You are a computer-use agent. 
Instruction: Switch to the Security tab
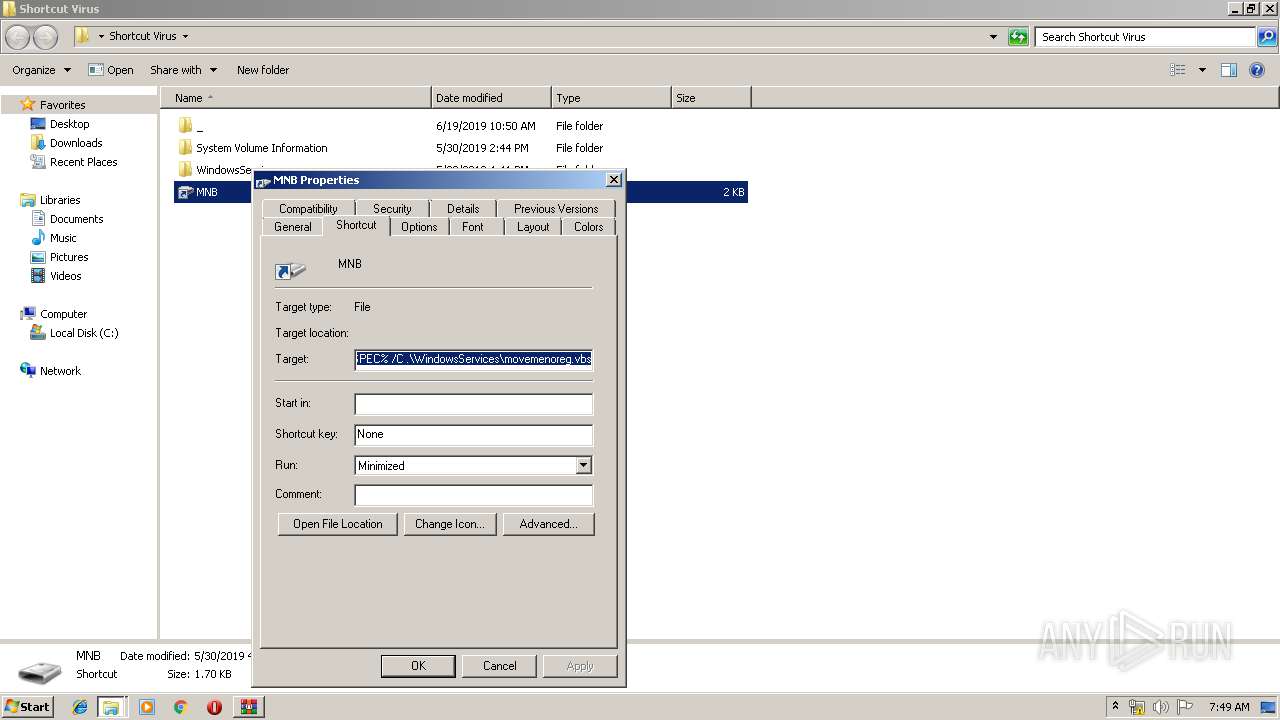(x=392, y=208)
